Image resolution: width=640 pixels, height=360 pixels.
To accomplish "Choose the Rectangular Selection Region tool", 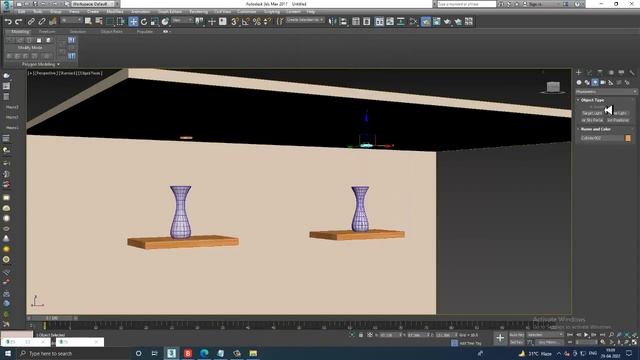I will pos(110,22).
